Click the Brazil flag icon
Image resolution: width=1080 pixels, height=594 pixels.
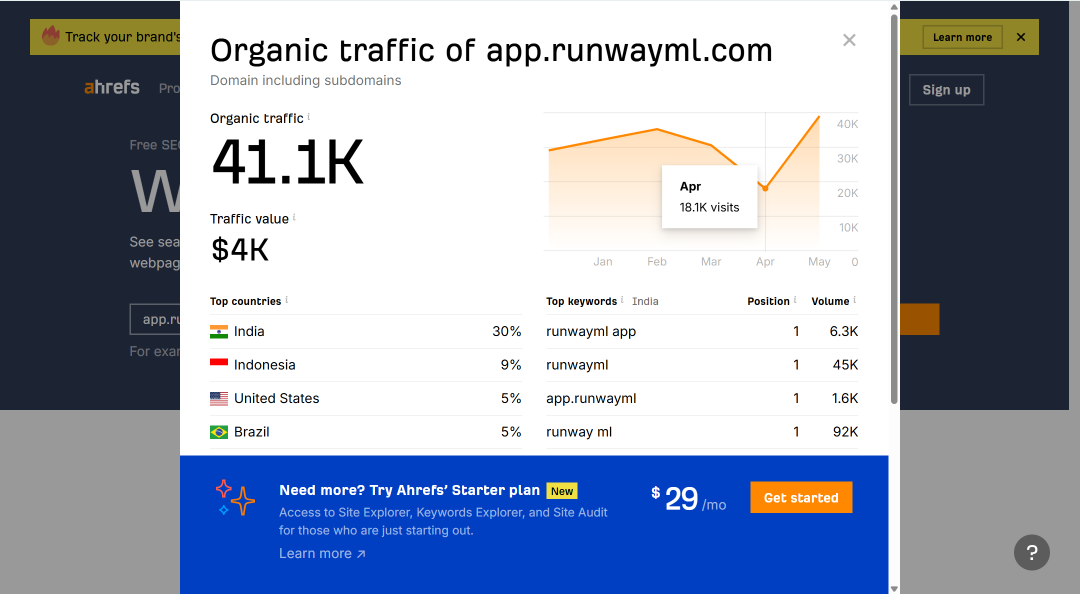tap(219, 432)
